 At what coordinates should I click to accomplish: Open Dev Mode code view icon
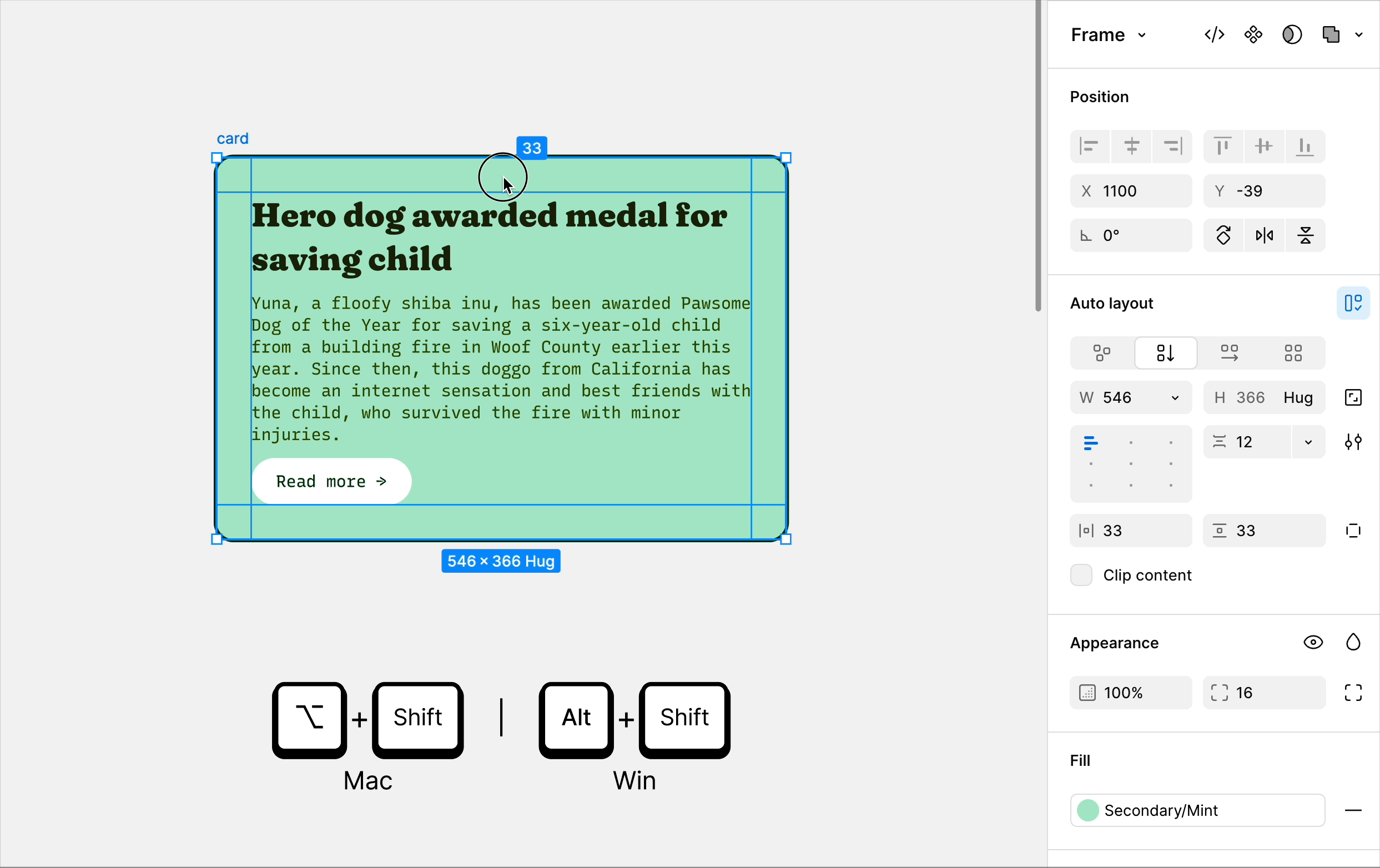click(x=1215, y=35)
